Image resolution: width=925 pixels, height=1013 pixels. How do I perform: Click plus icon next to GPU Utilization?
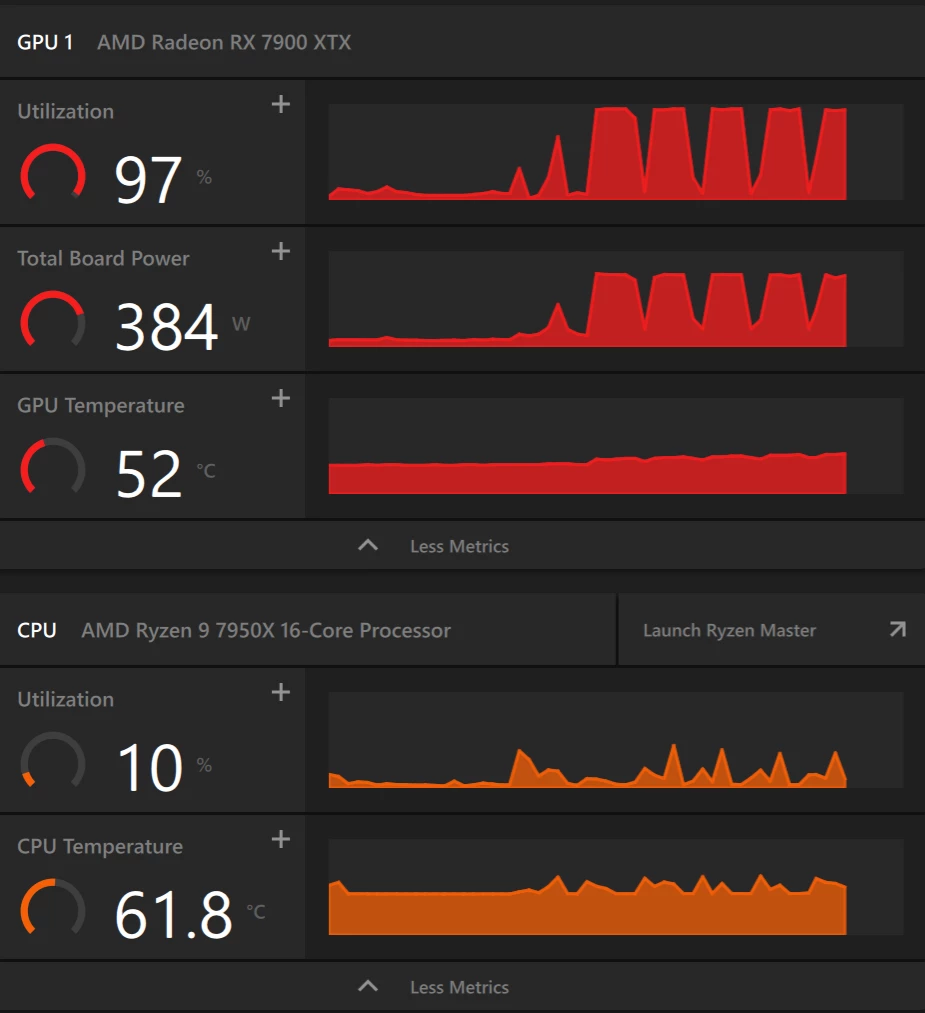(280, 104)
